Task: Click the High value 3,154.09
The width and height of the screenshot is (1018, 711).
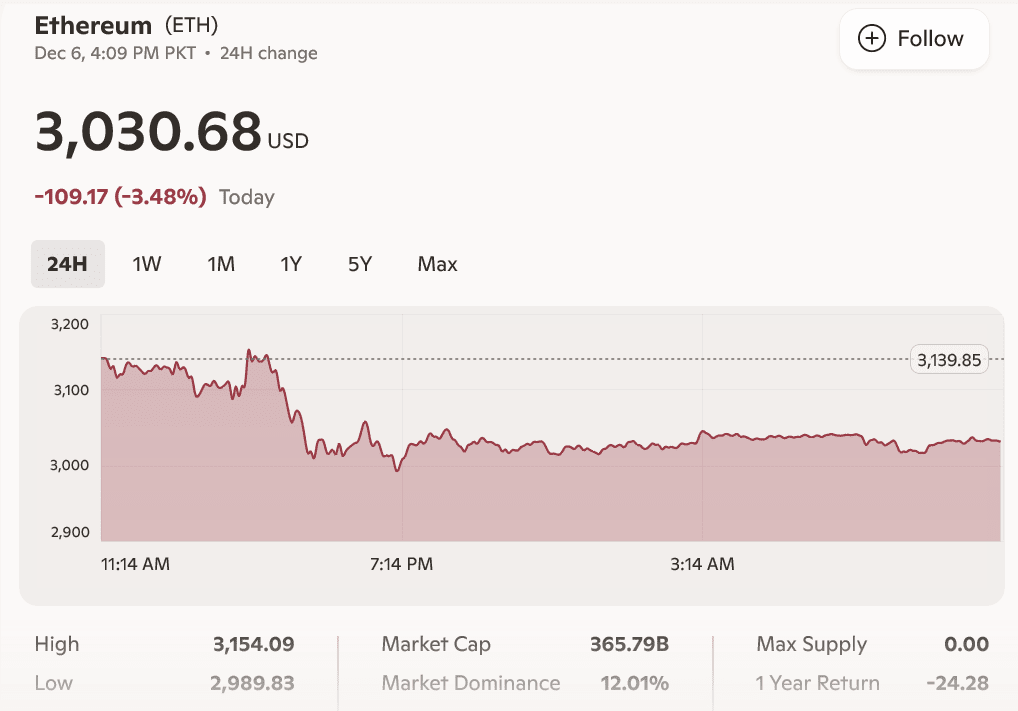Action: (253, 645)
